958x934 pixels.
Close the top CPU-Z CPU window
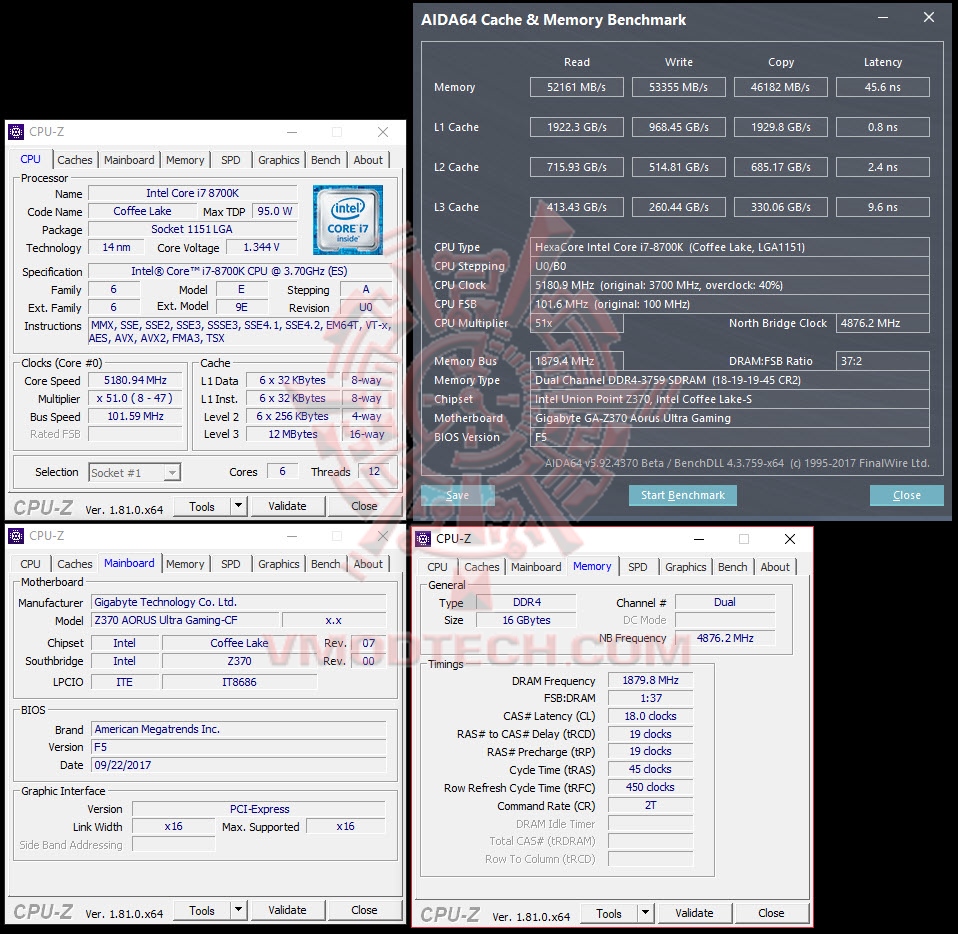point(383,132)
